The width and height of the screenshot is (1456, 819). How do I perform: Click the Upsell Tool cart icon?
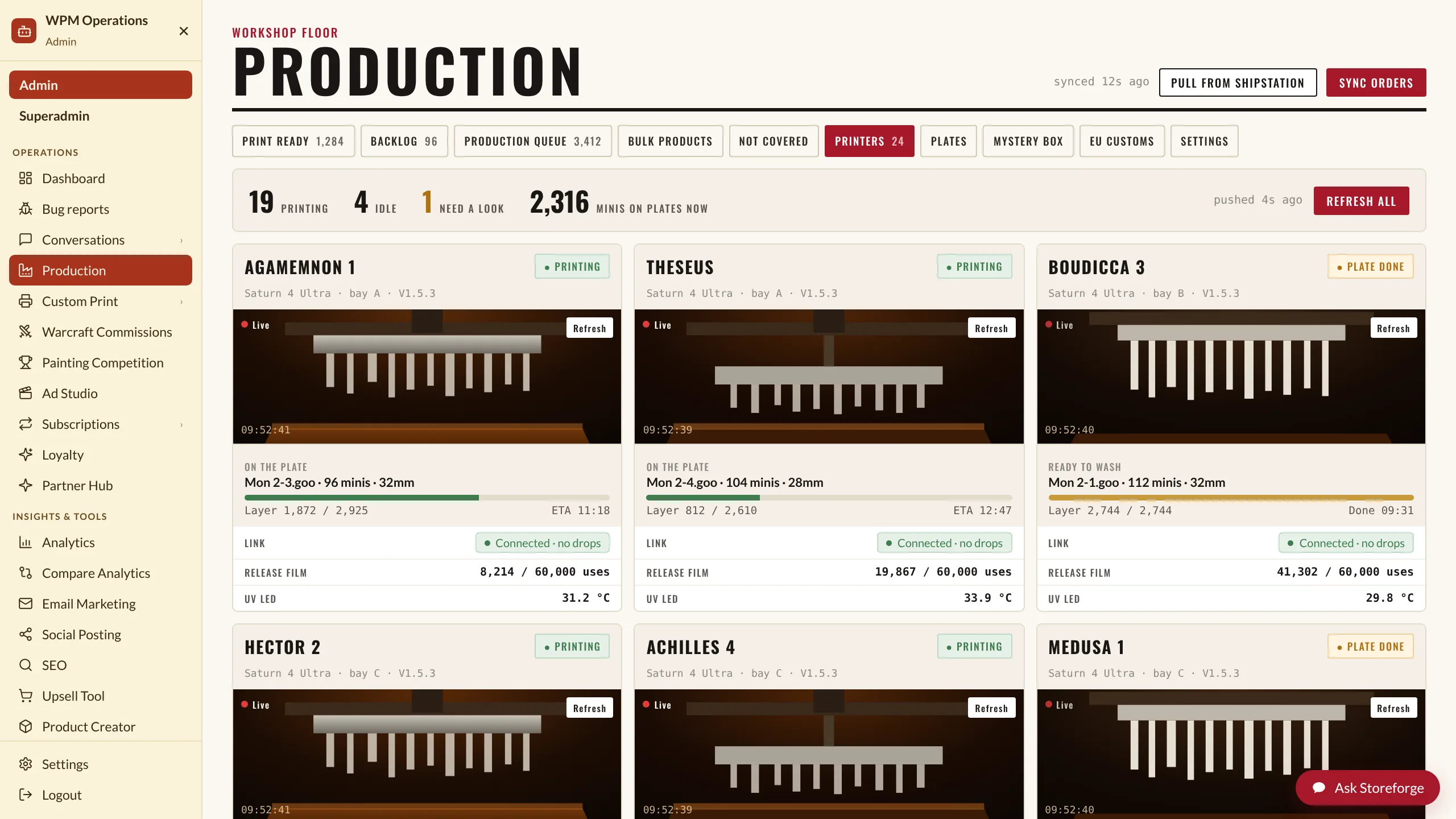26,696
